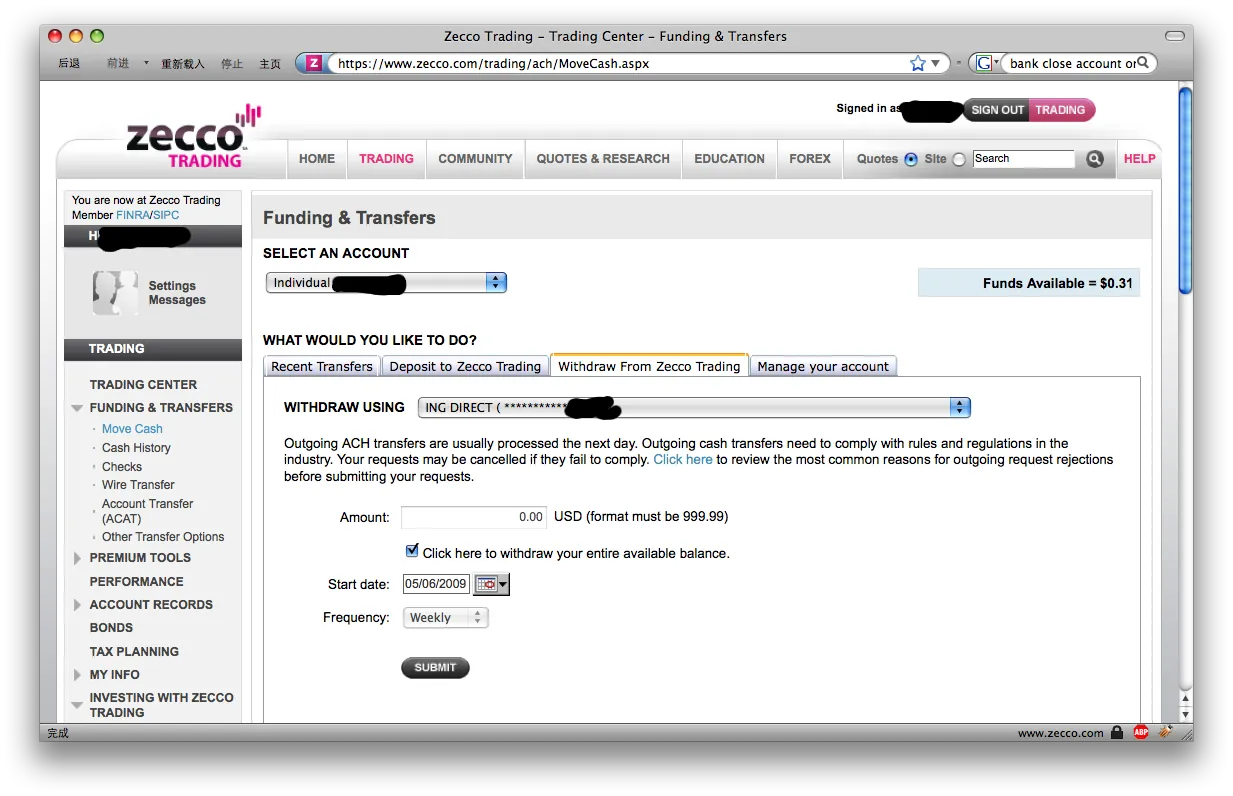
Task: Click the Firebug beetle icon in status bar
Action: (x=1165, y=733)
